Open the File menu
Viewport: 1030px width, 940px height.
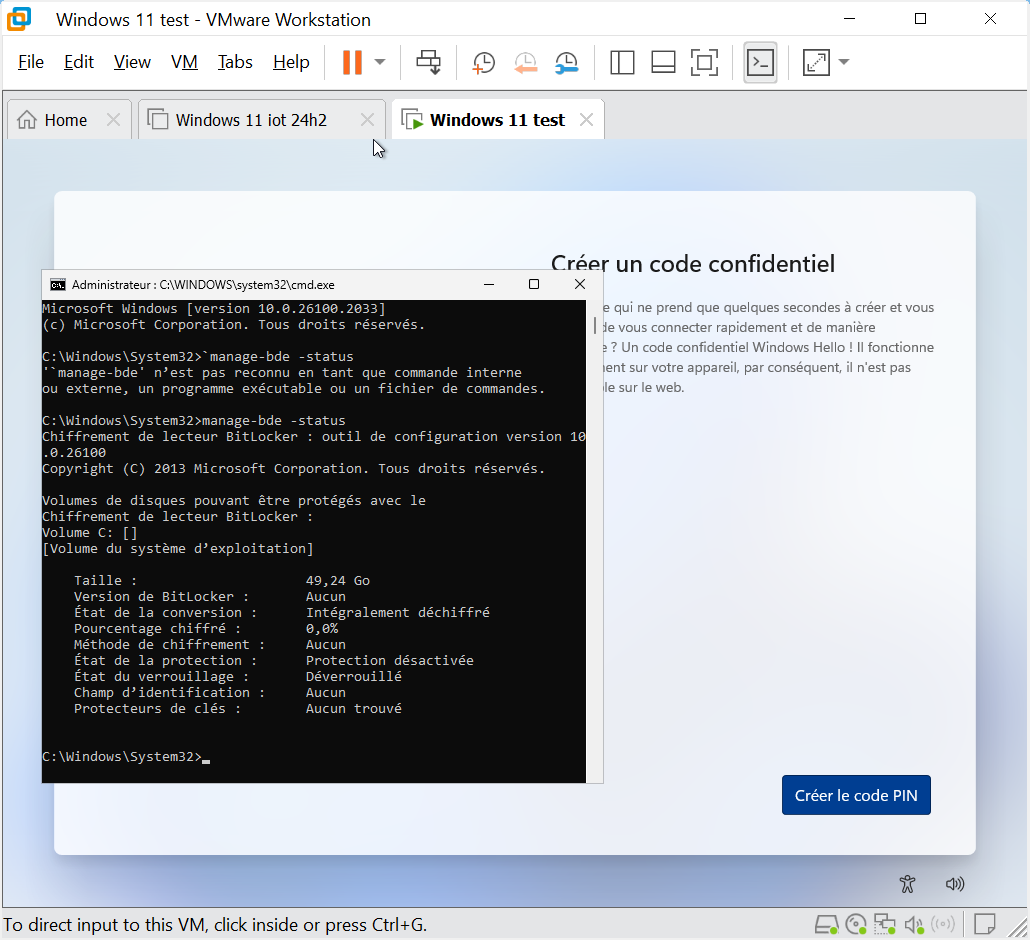tap(31, 62)
